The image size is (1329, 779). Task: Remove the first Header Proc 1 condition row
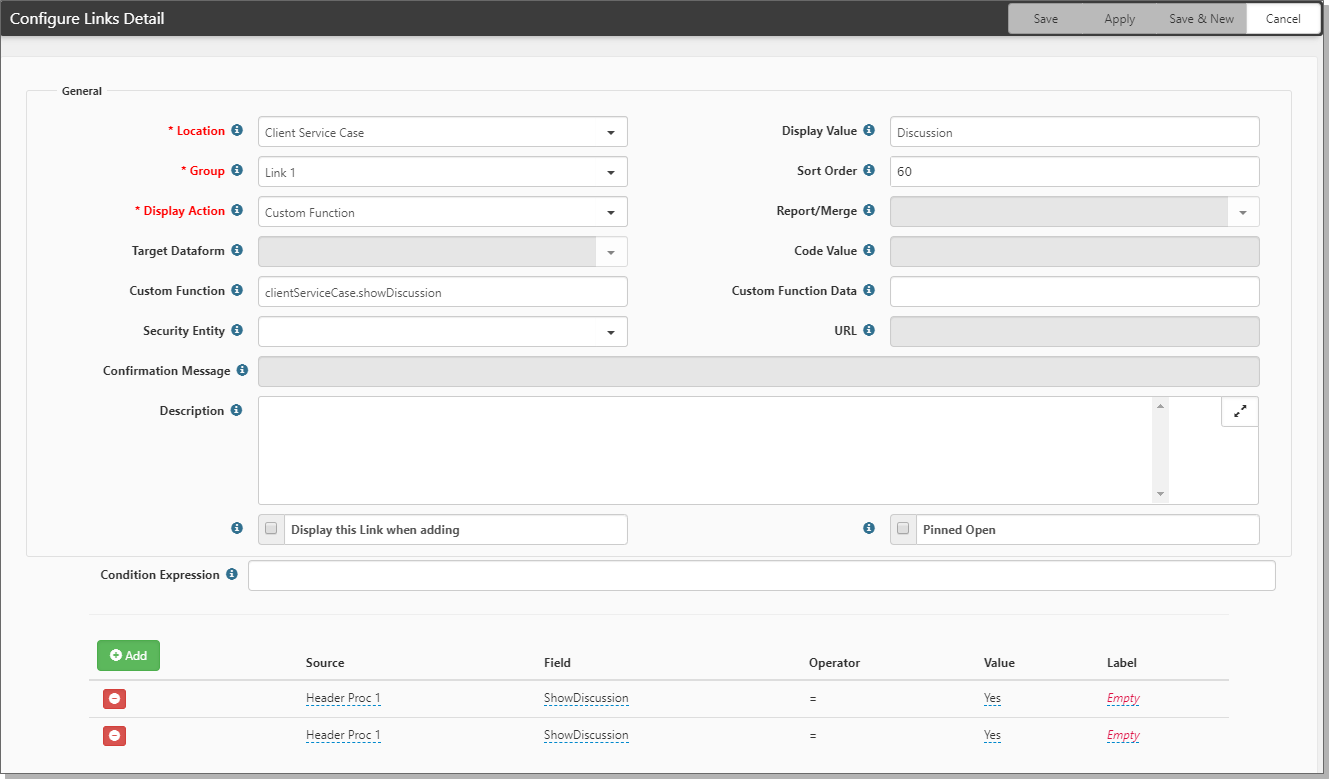click(x=114, y=699)
